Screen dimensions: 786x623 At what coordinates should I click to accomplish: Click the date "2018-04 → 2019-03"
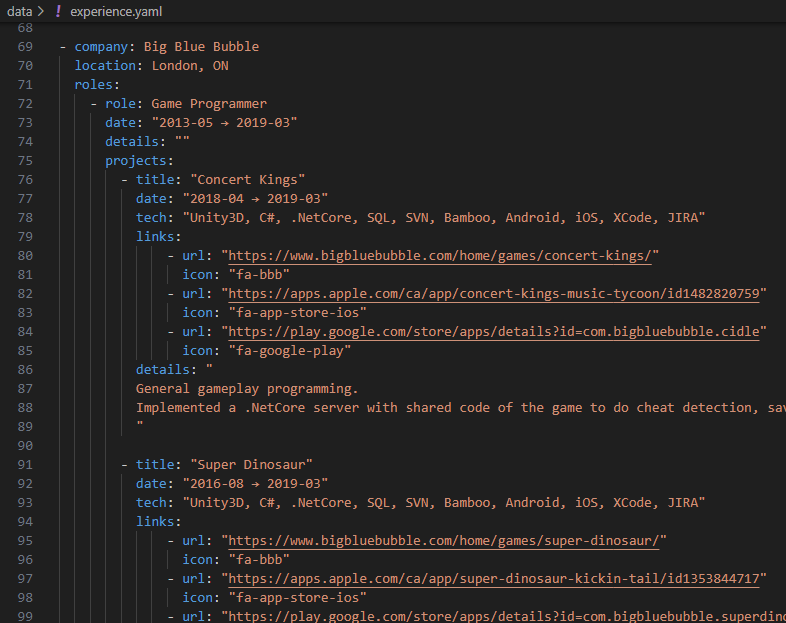[255, 198]
